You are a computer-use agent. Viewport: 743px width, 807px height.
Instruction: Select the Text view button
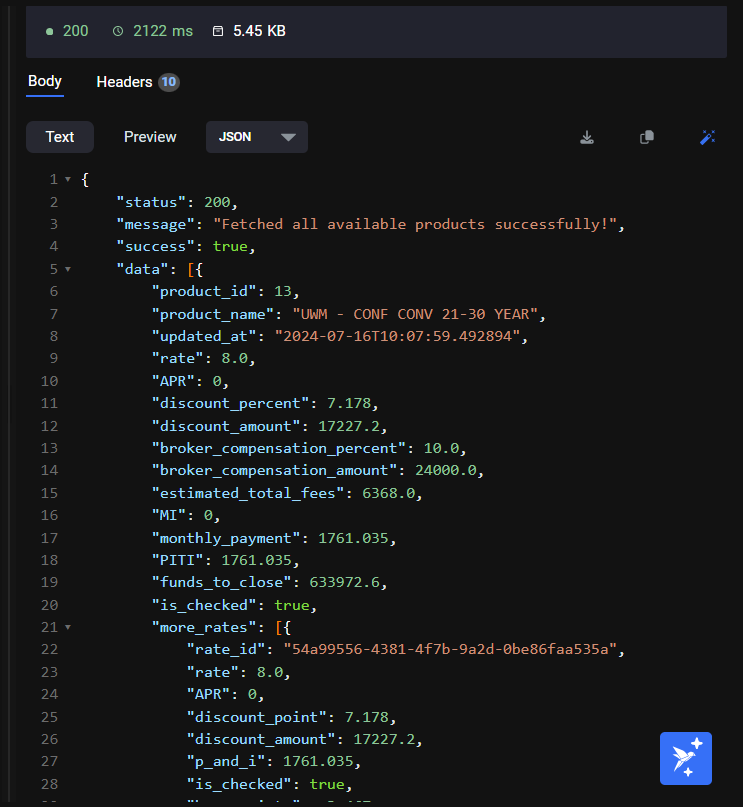(60, 137)
